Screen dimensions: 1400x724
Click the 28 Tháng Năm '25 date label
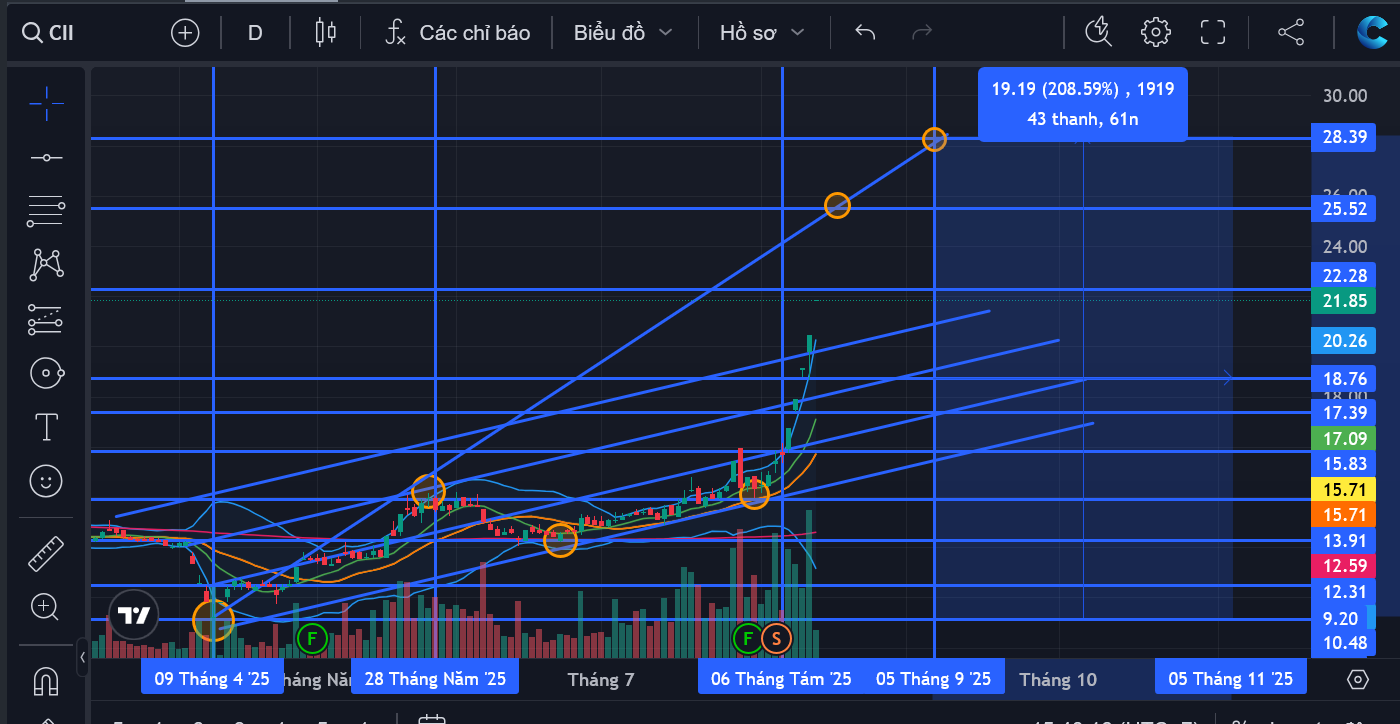pyautogui.click(x=435, y=679)
